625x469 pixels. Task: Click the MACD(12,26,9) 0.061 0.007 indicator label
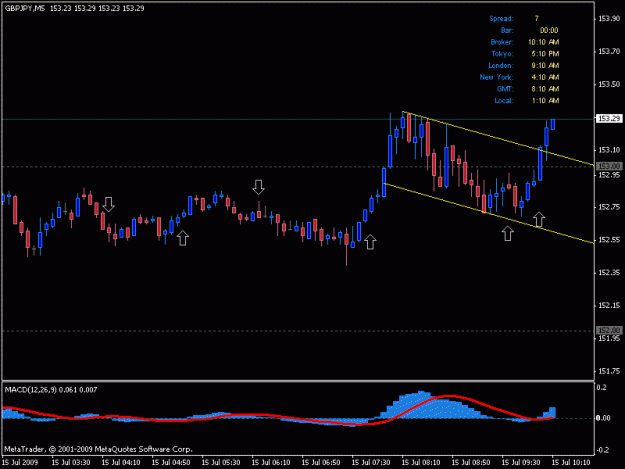click(51, 390)
